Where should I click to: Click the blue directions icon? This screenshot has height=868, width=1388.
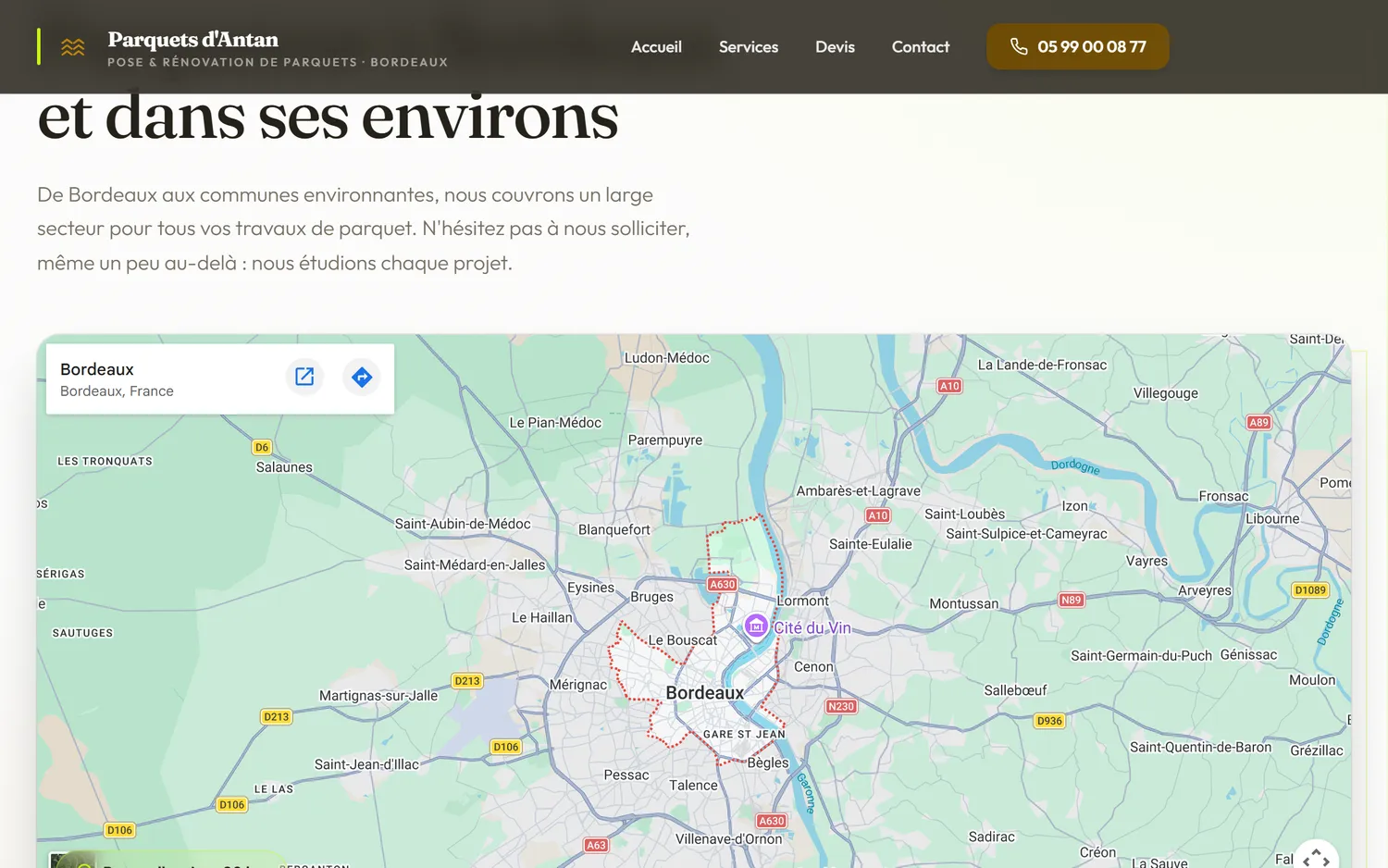362,377
